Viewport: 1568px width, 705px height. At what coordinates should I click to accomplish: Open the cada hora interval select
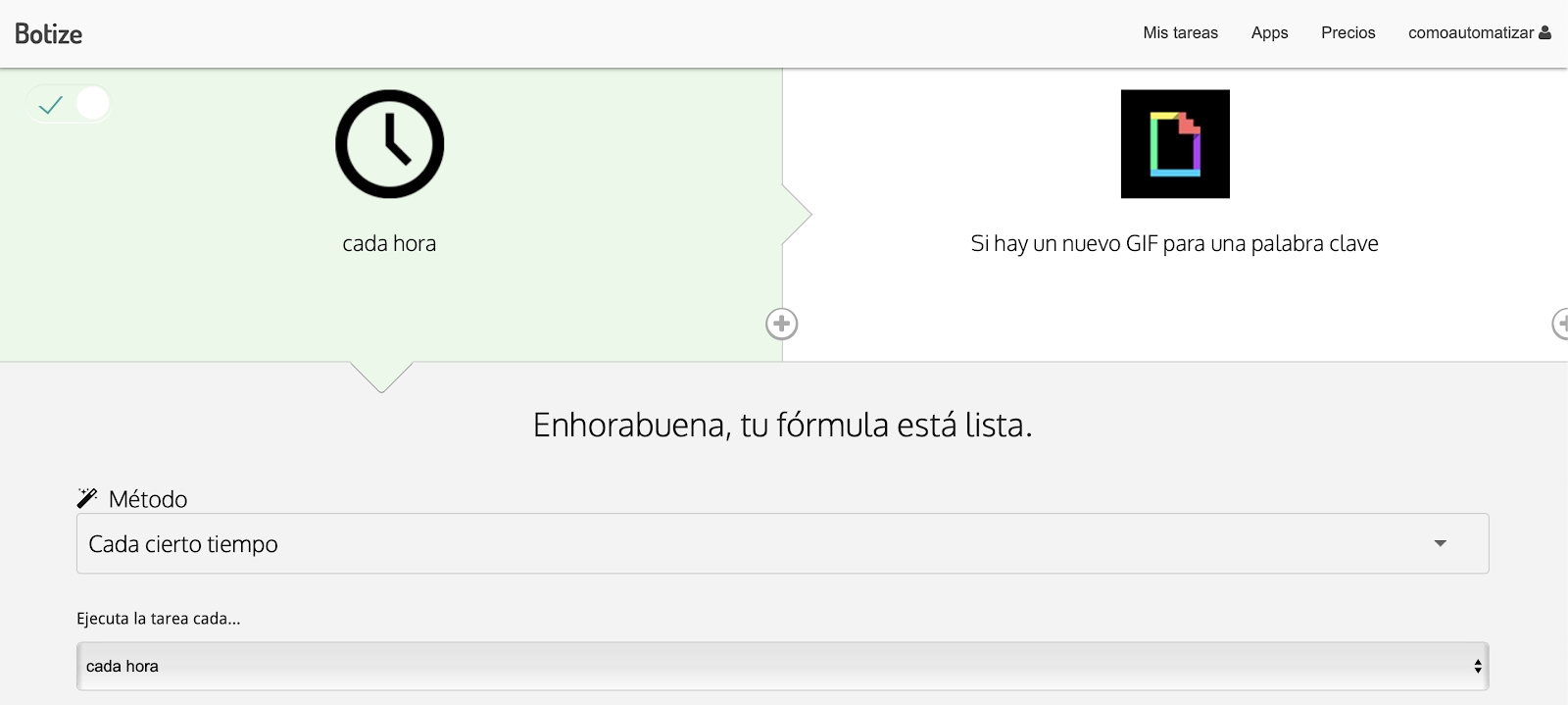pyautogui.click(x=782, y=666)
